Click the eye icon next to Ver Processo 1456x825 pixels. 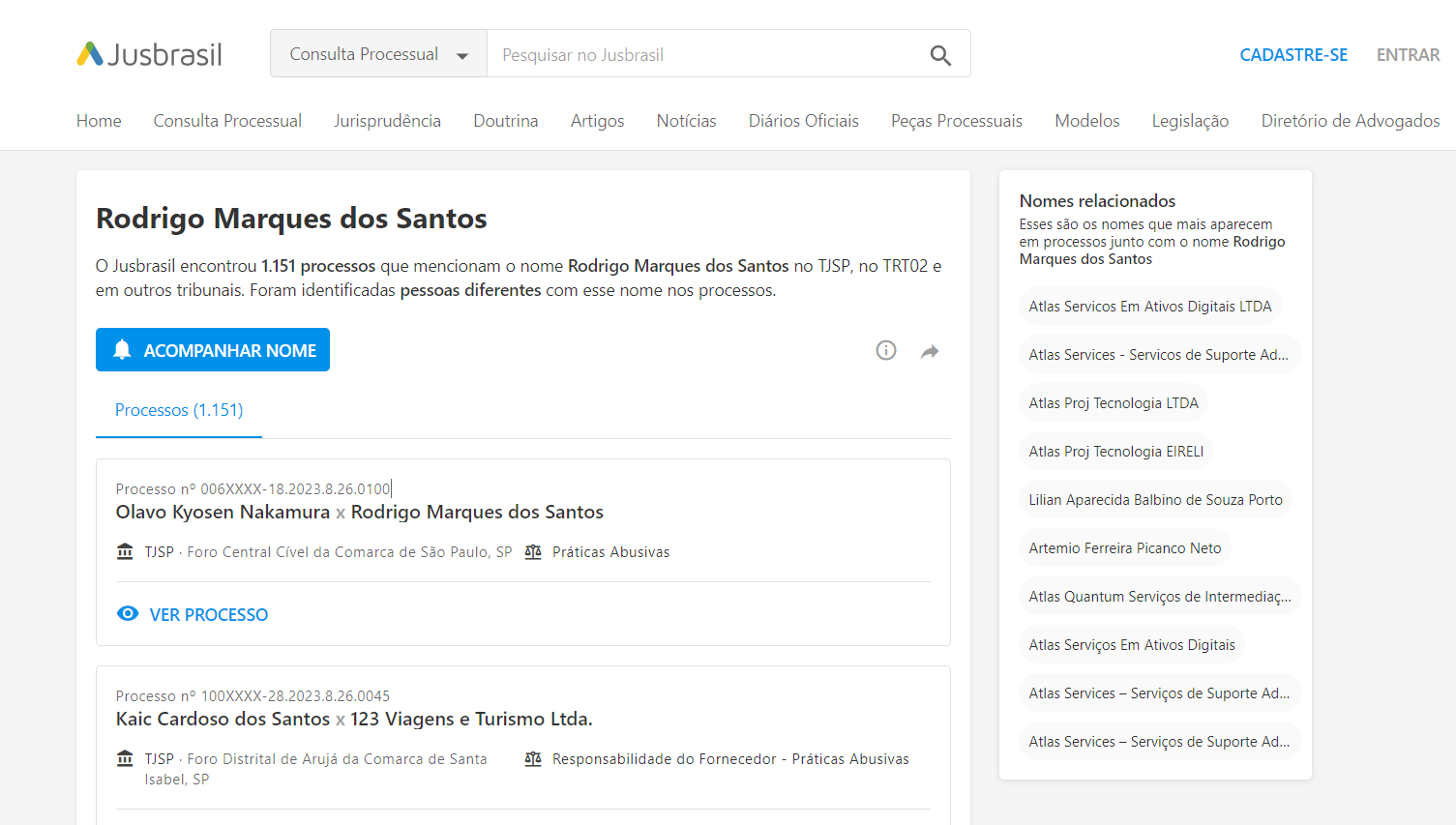pyautogui.click(x=128, y=614)
